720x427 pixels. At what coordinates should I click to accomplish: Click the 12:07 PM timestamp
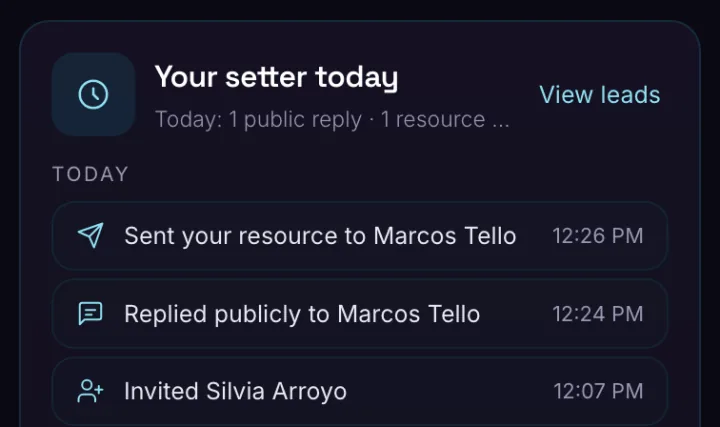click(598, 391)
